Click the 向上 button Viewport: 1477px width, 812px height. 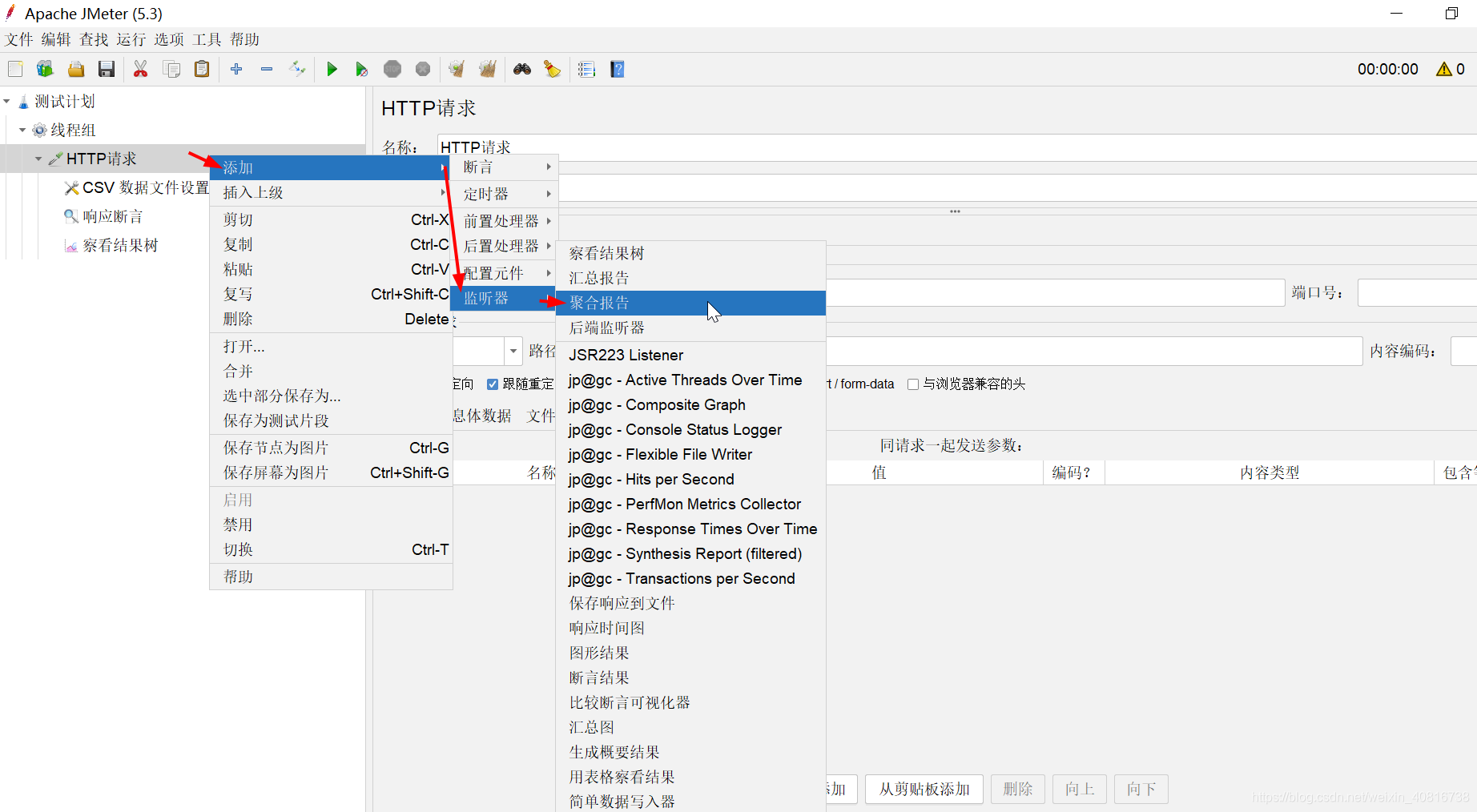(1080, 789)
